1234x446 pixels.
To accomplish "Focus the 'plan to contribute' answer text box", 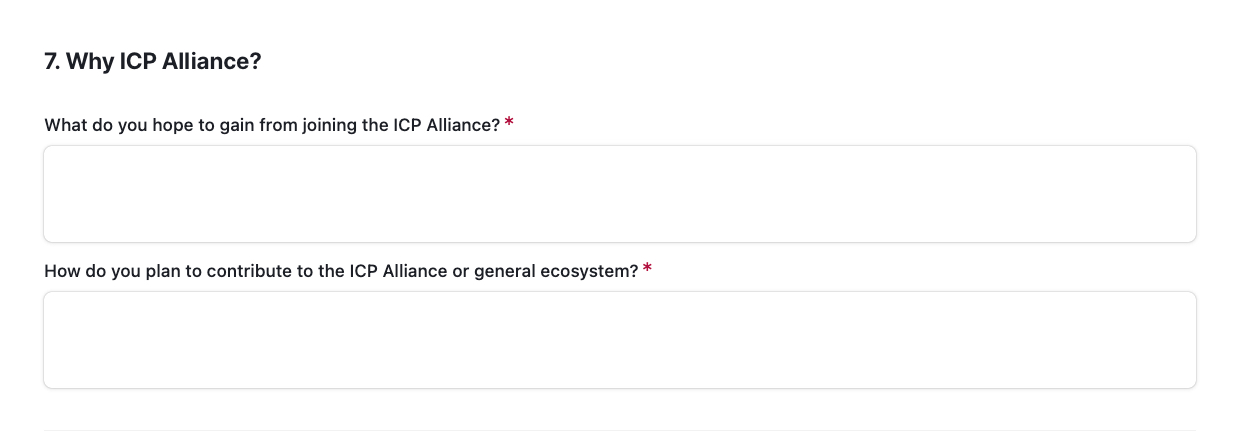I will [619, 340].
